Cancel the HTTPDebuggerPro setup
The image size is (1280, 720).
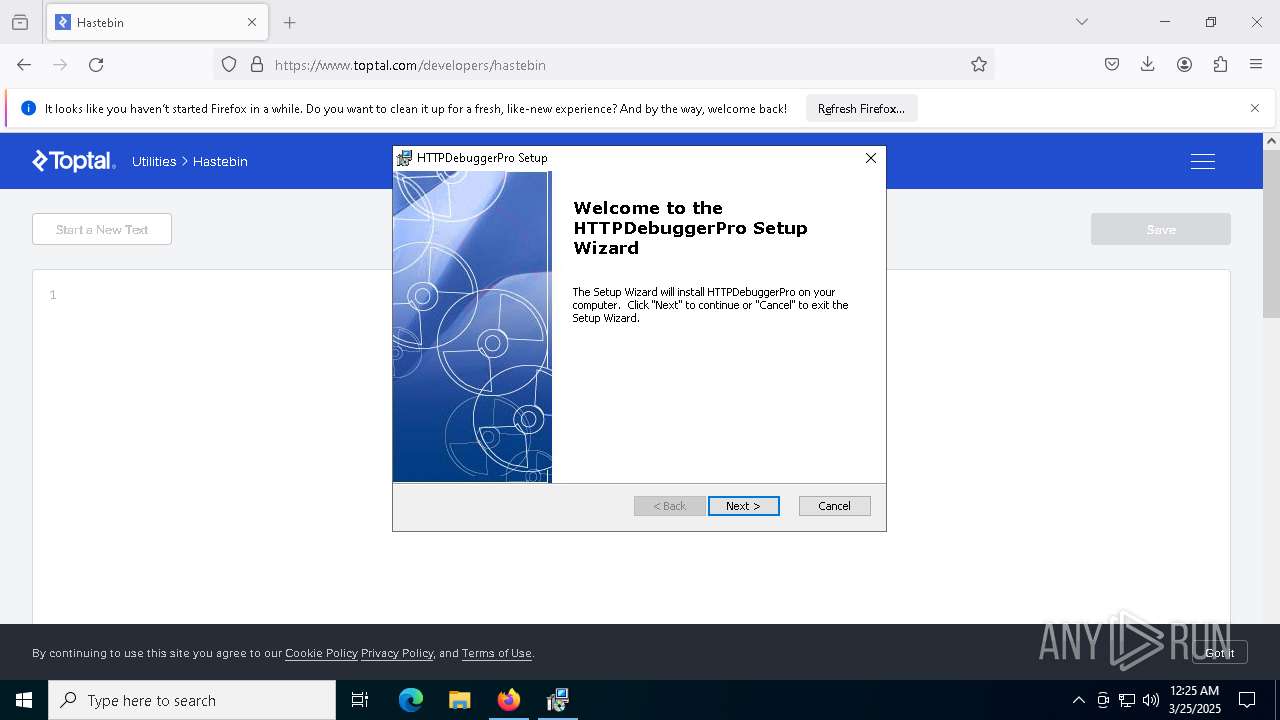click(x=834, y=506)
